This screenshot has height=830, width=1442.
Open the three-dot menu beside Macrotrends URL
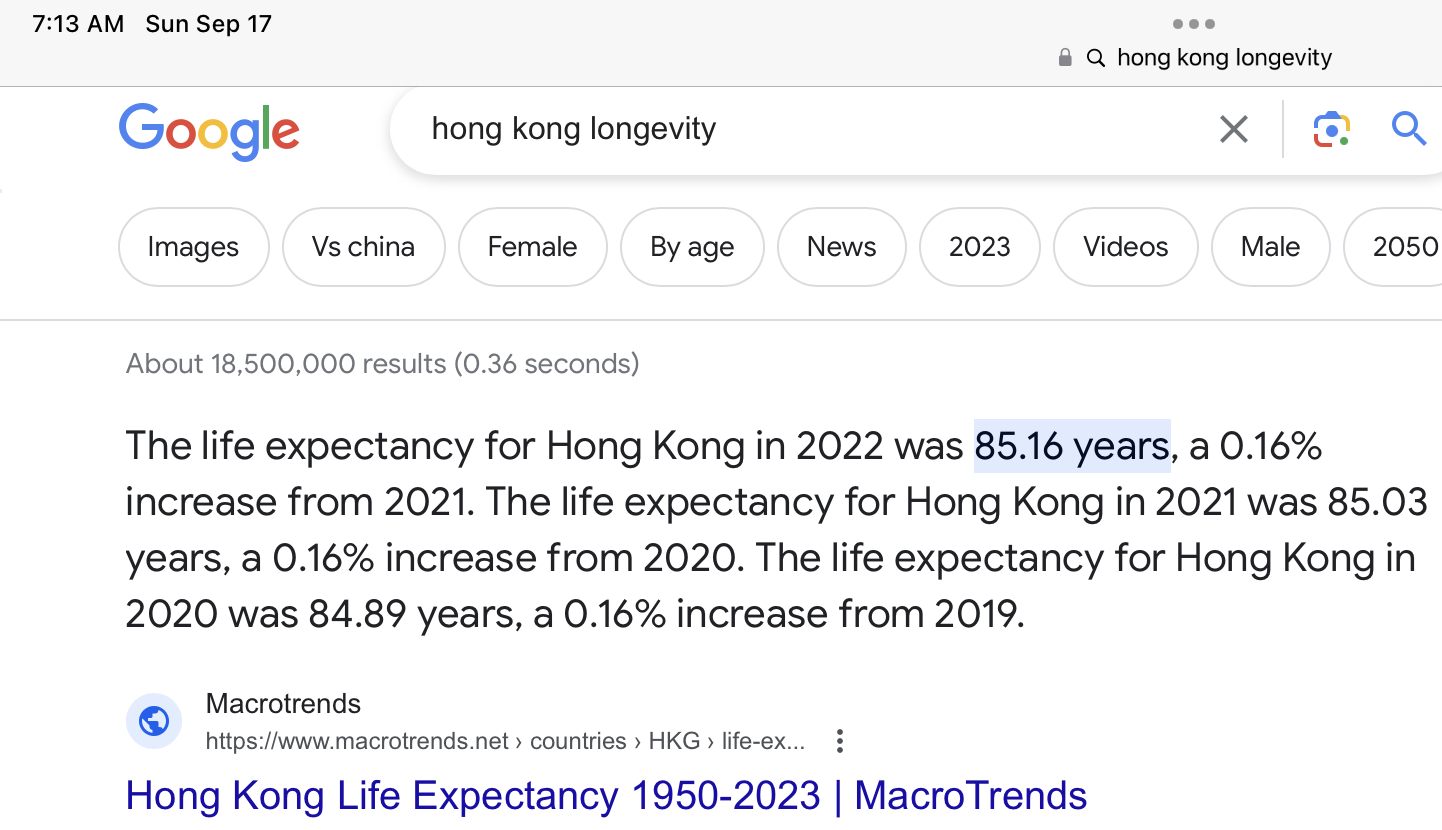coord(840,741)
